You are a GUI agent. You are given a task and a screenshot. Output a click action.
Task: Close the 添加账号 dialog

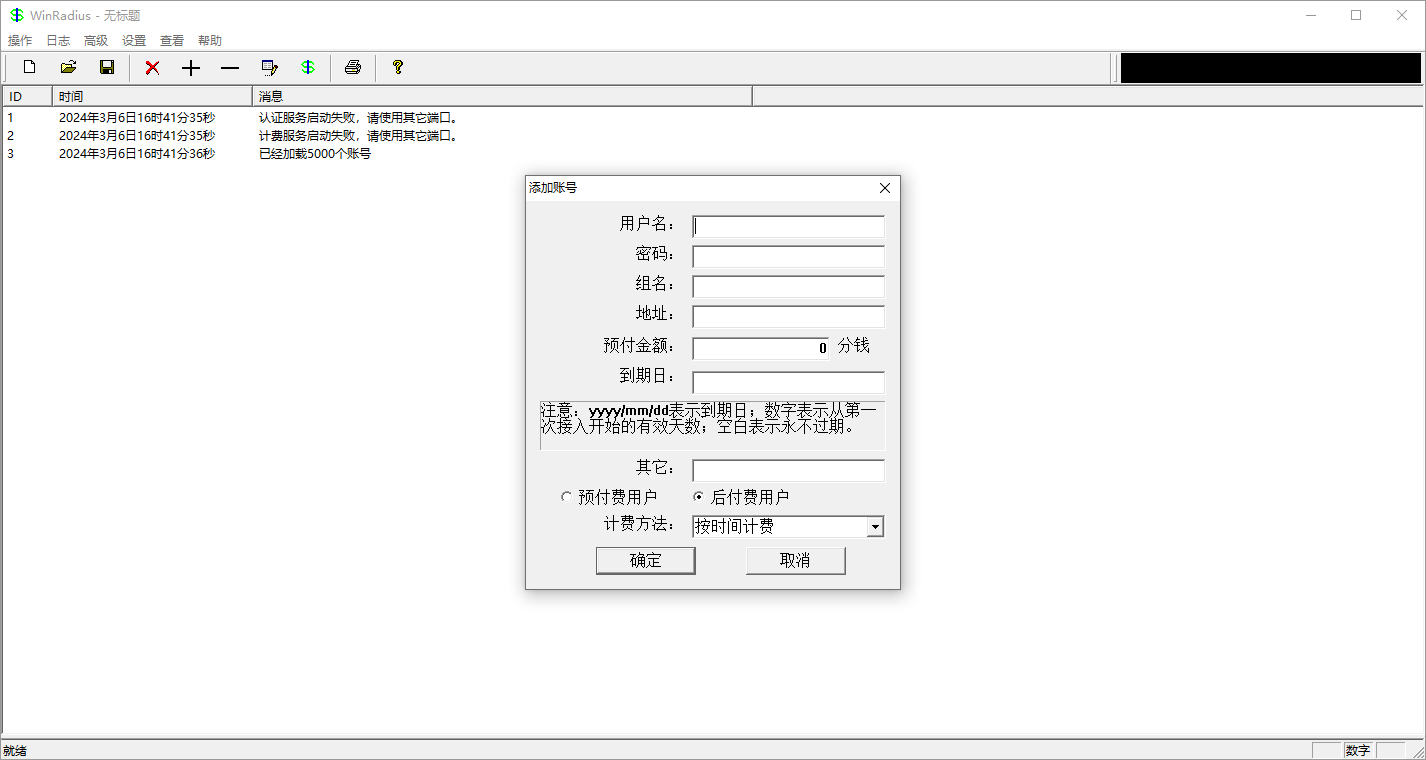884,188
